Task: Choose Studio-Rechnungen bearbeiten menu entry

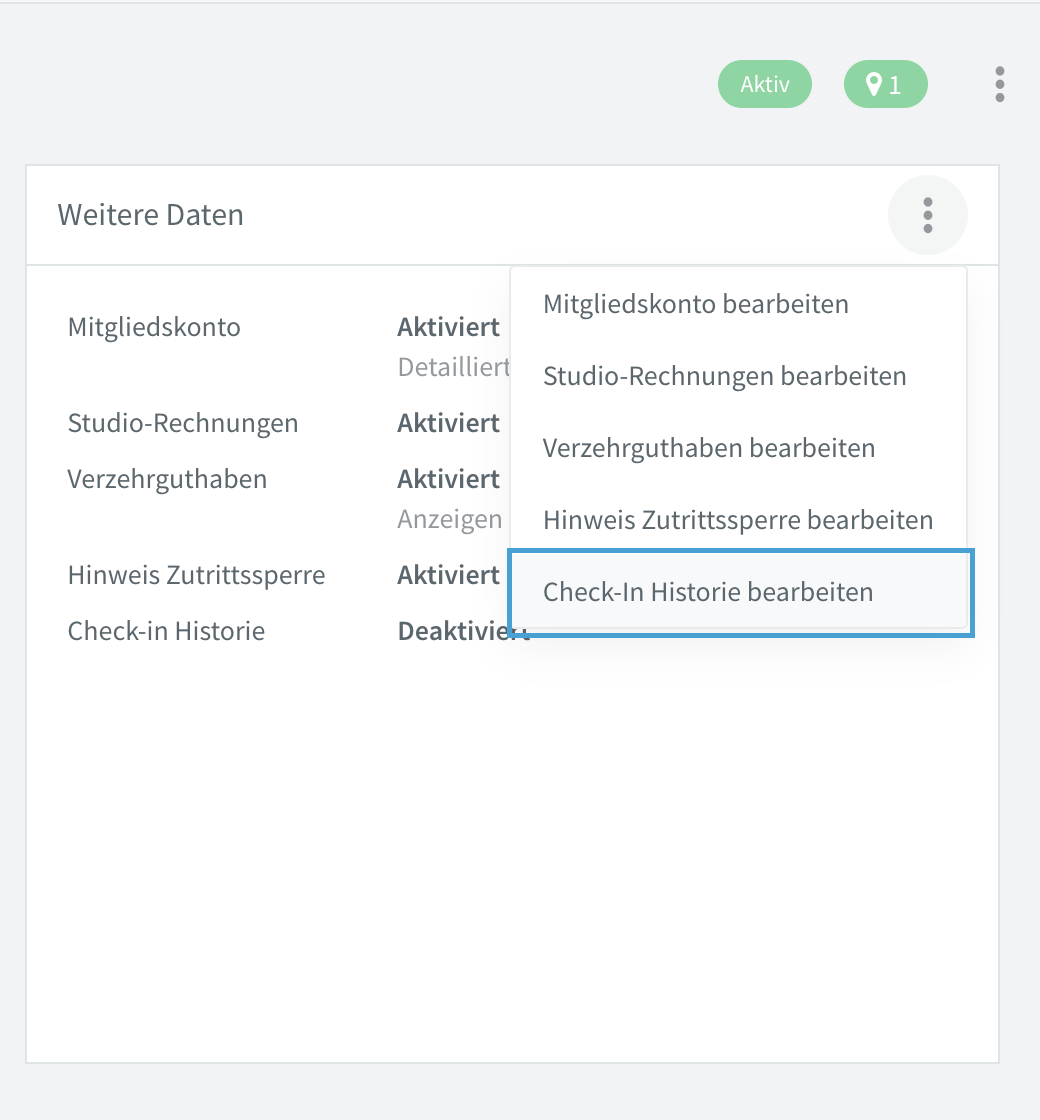Action: [x=739, y=376]
